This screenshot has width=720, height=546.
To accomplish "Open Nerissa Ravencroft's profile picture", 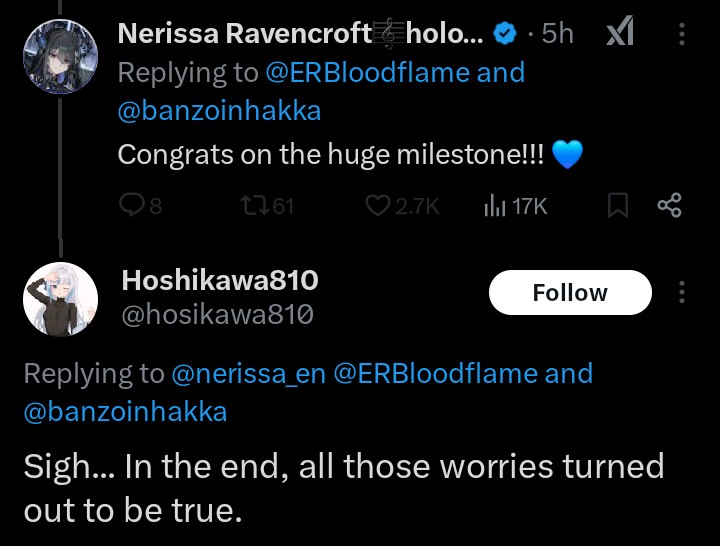I will 60,60.
